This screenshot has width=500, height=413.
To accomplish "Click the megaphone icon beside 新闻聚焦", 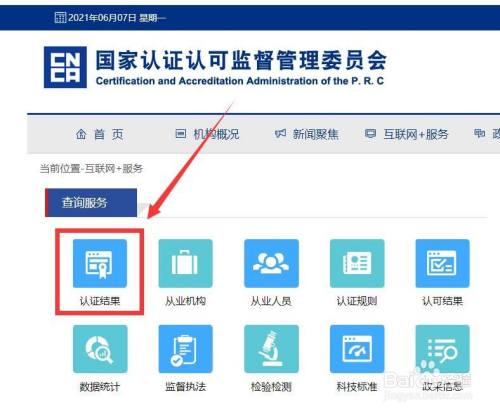I will (x=280, y=134).
